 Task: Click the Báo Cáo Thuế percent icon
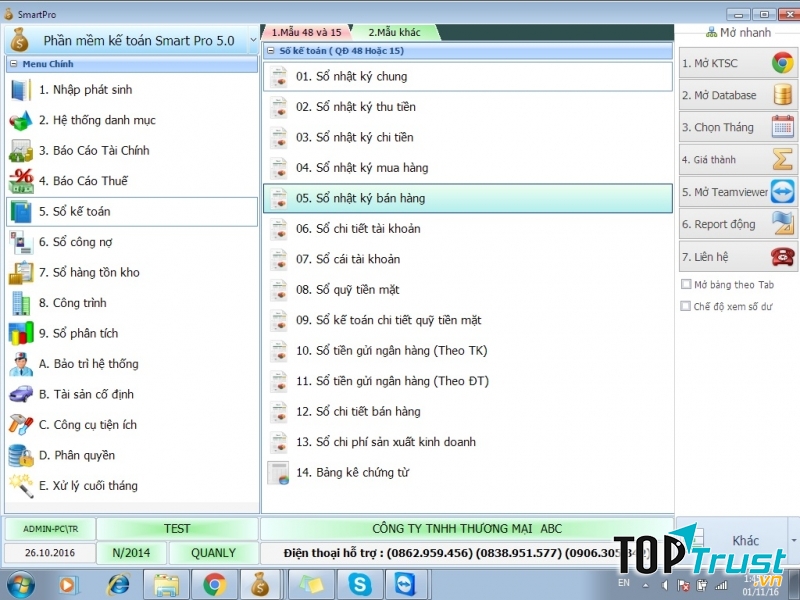tap(21, 181)
